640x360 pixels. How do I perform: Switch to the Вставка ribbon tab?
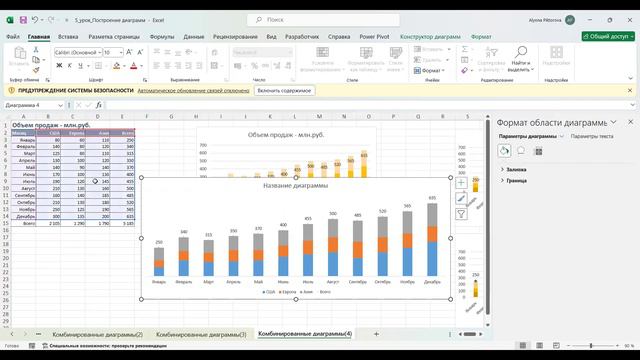tap(68, 37)
